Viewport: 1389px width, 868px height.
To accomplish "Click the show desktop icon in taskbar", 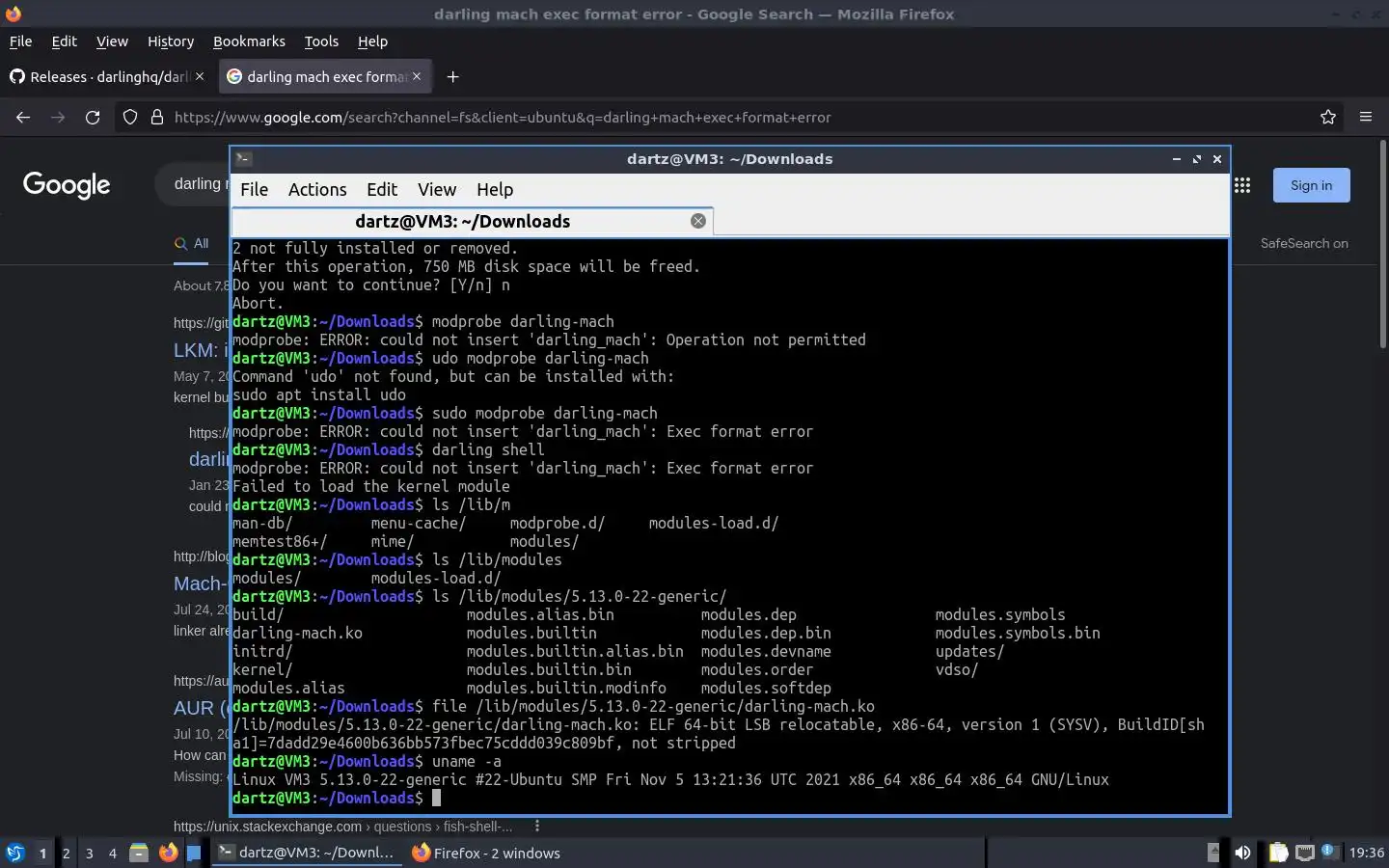I will point(194,853).
